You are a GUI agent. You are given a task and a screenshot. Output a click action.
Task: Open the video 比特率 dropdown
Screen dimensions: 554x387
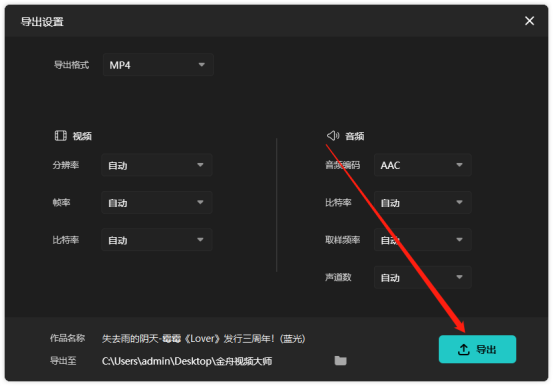[x=157, y=240]
